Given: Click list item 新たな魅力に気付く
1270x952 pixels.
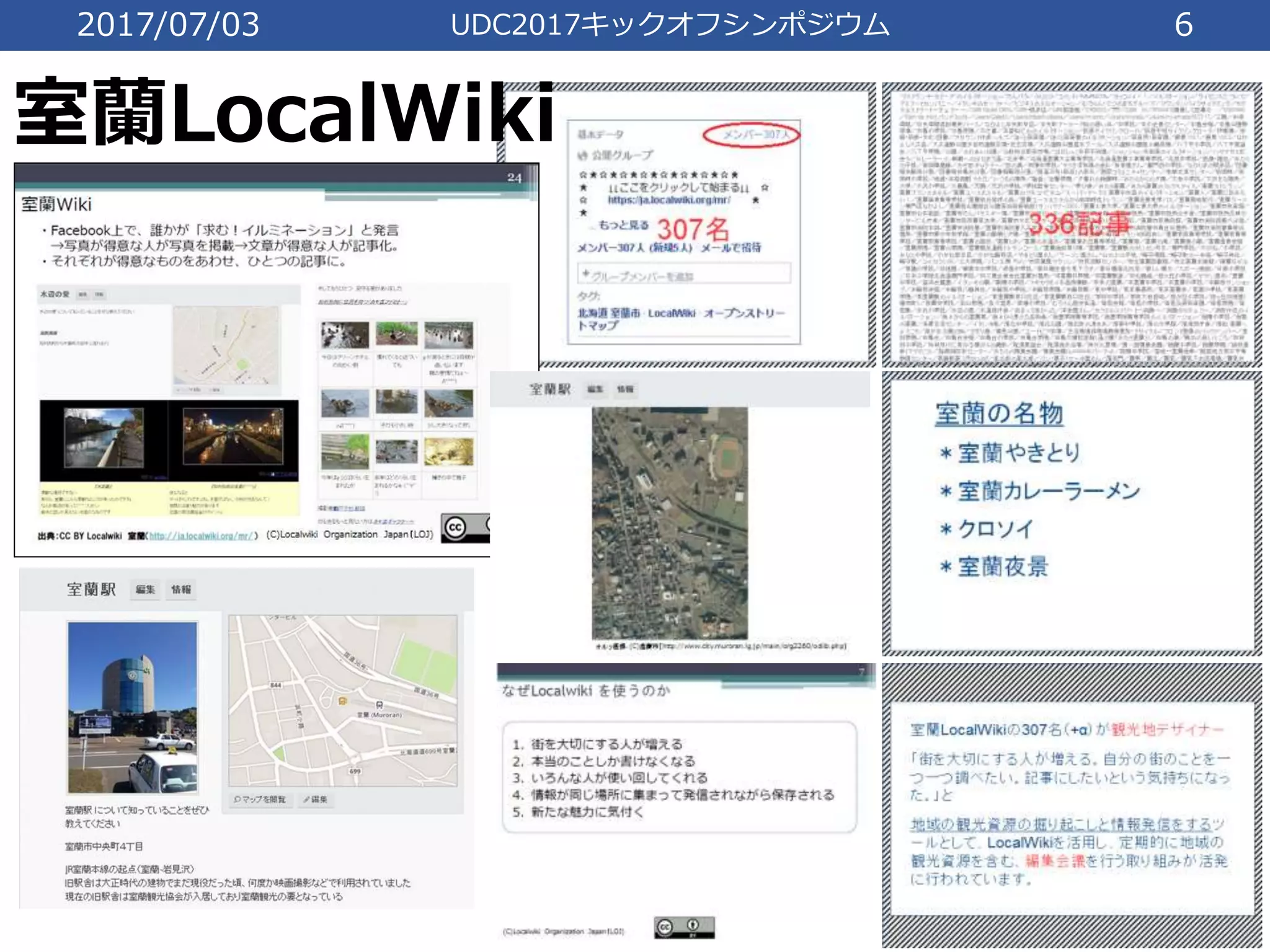Looking at the screenshot, I should (x=587, y=812).
